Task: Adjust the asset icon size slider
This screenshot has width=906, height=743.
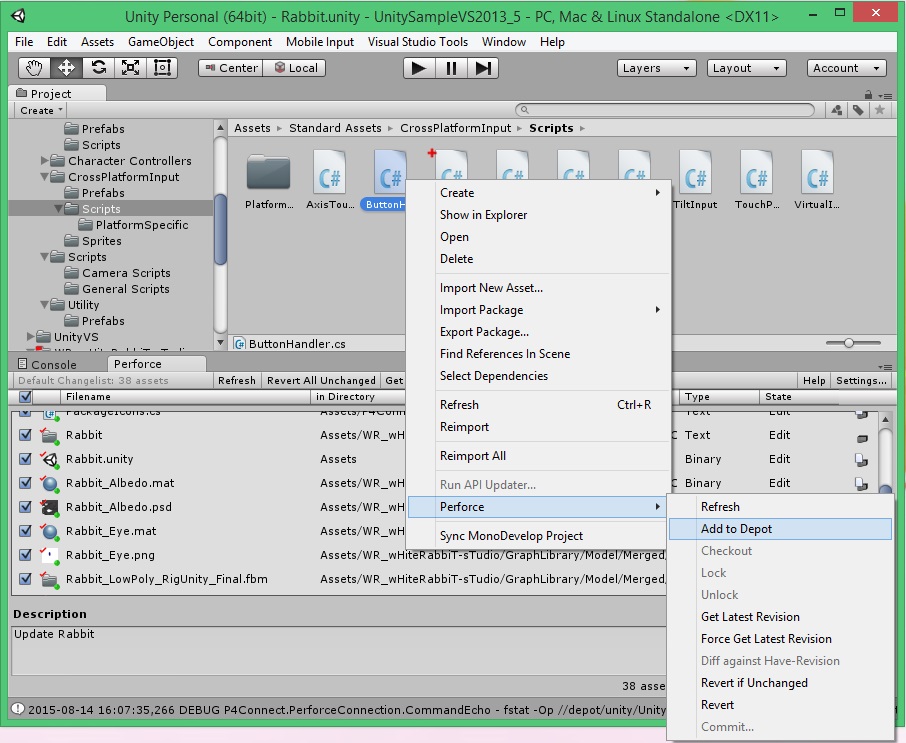Action: [x=849, y=343]
